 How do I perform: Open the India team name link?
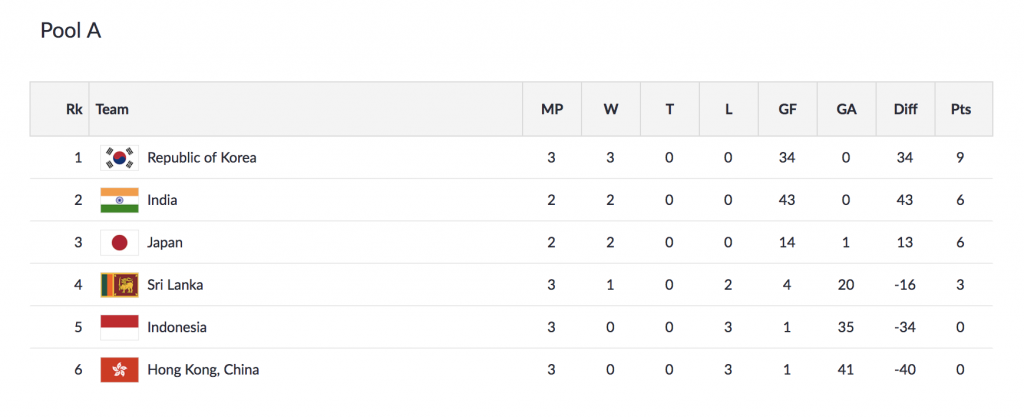[162, 200]
